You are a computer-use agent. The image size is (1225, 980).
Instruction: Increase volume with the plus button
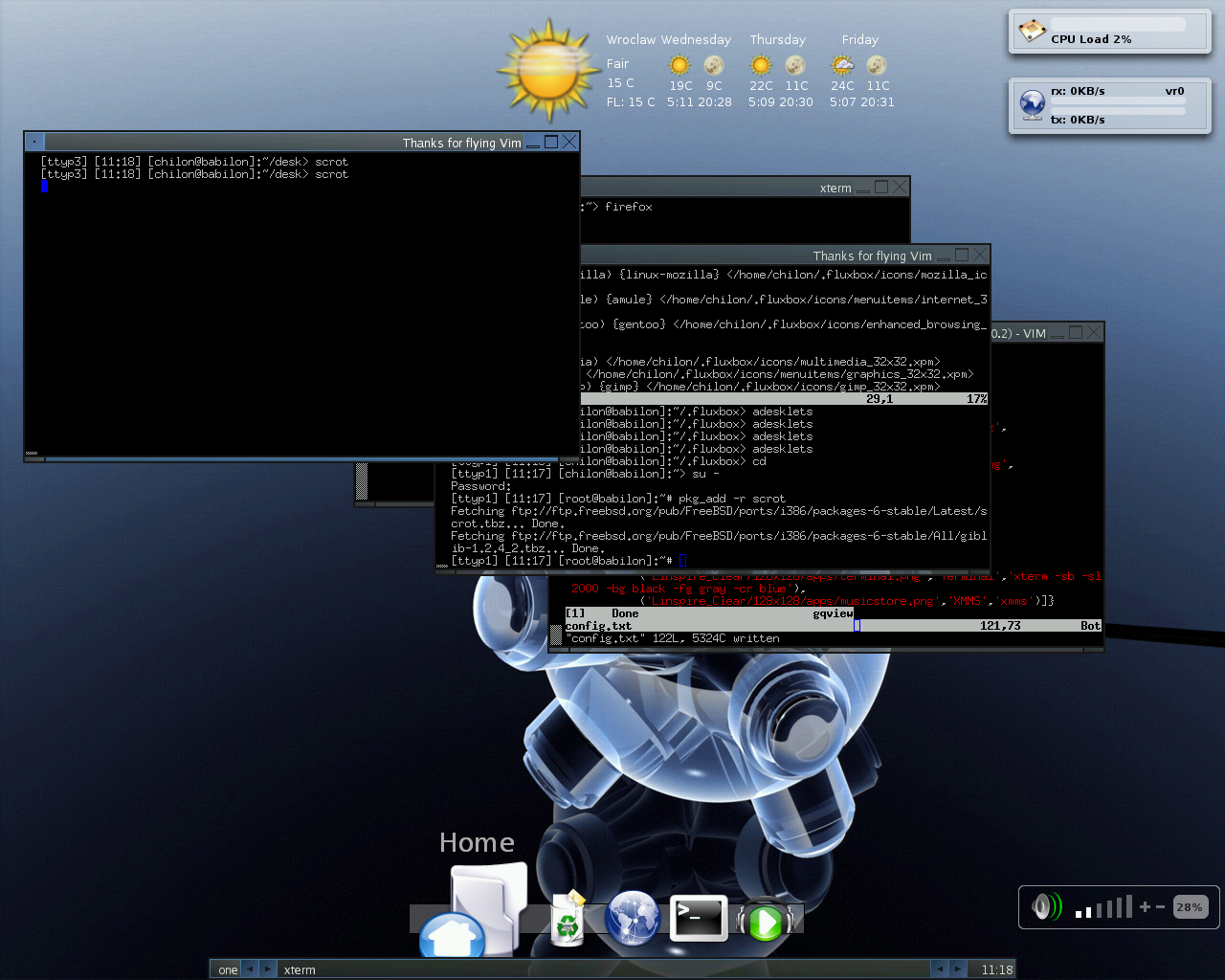[1145, 906]
